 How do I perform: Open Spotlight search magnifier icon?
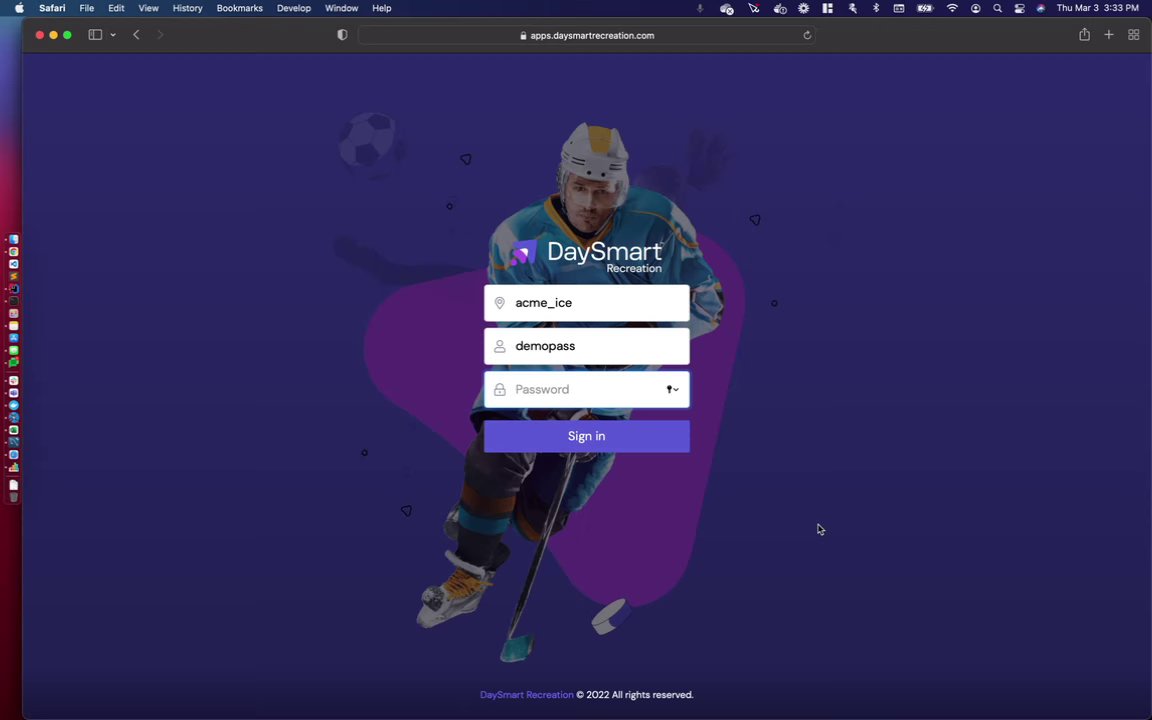[997, 8]
